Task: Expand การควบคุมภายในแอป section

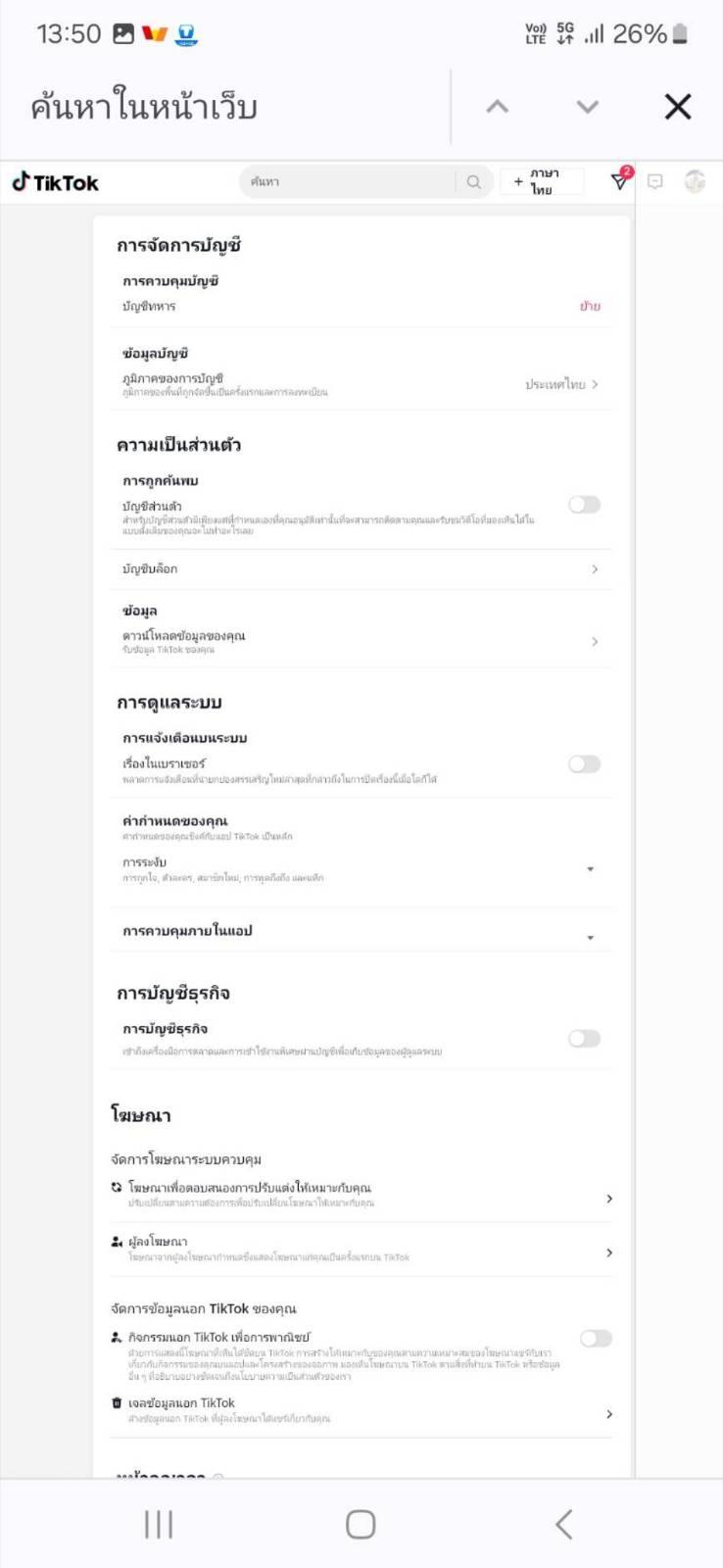Action: pos(361,932)
